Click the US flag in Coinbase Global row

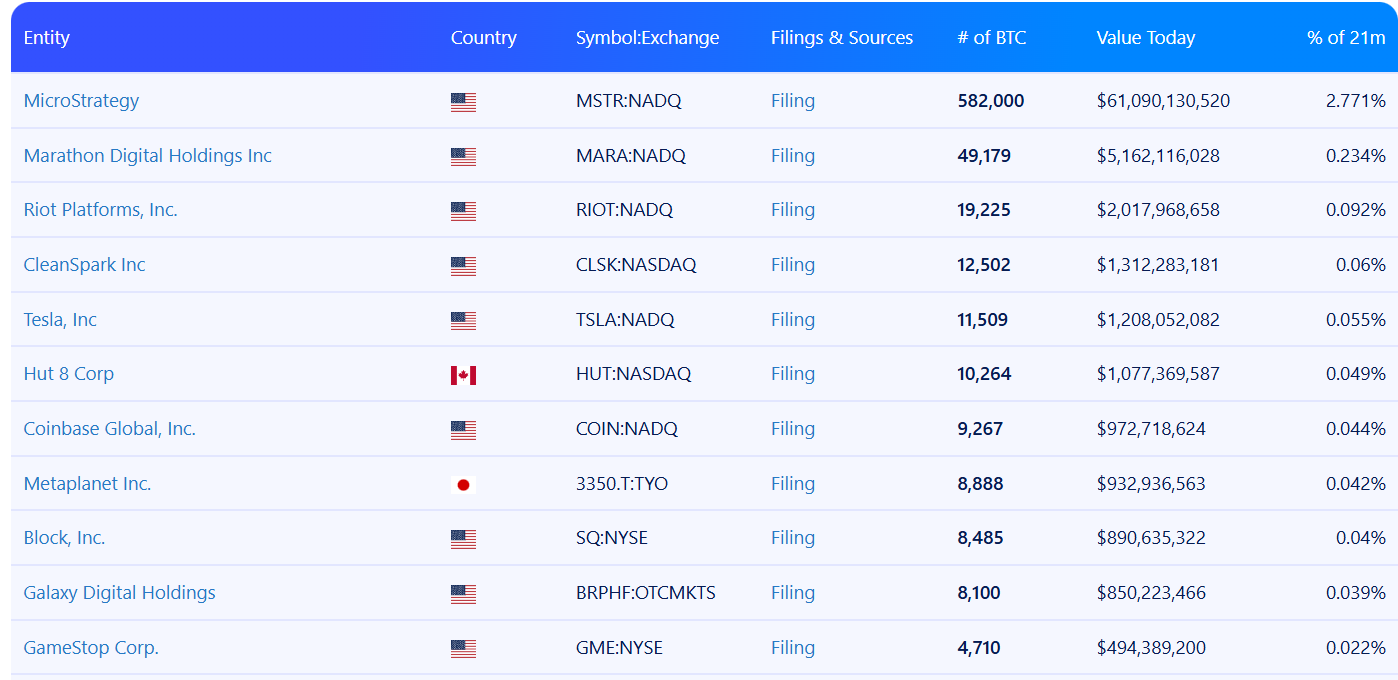pyautogui.click(x=463, y=430)
